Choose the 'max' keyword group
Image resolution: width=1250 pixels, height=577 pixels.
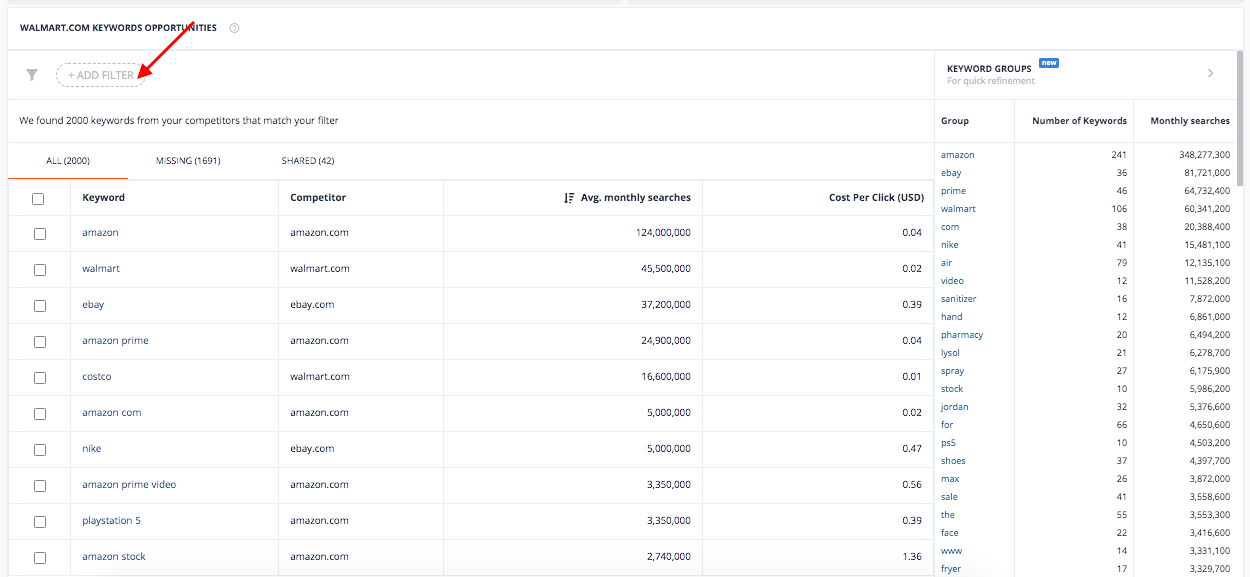tap(950, 479)
